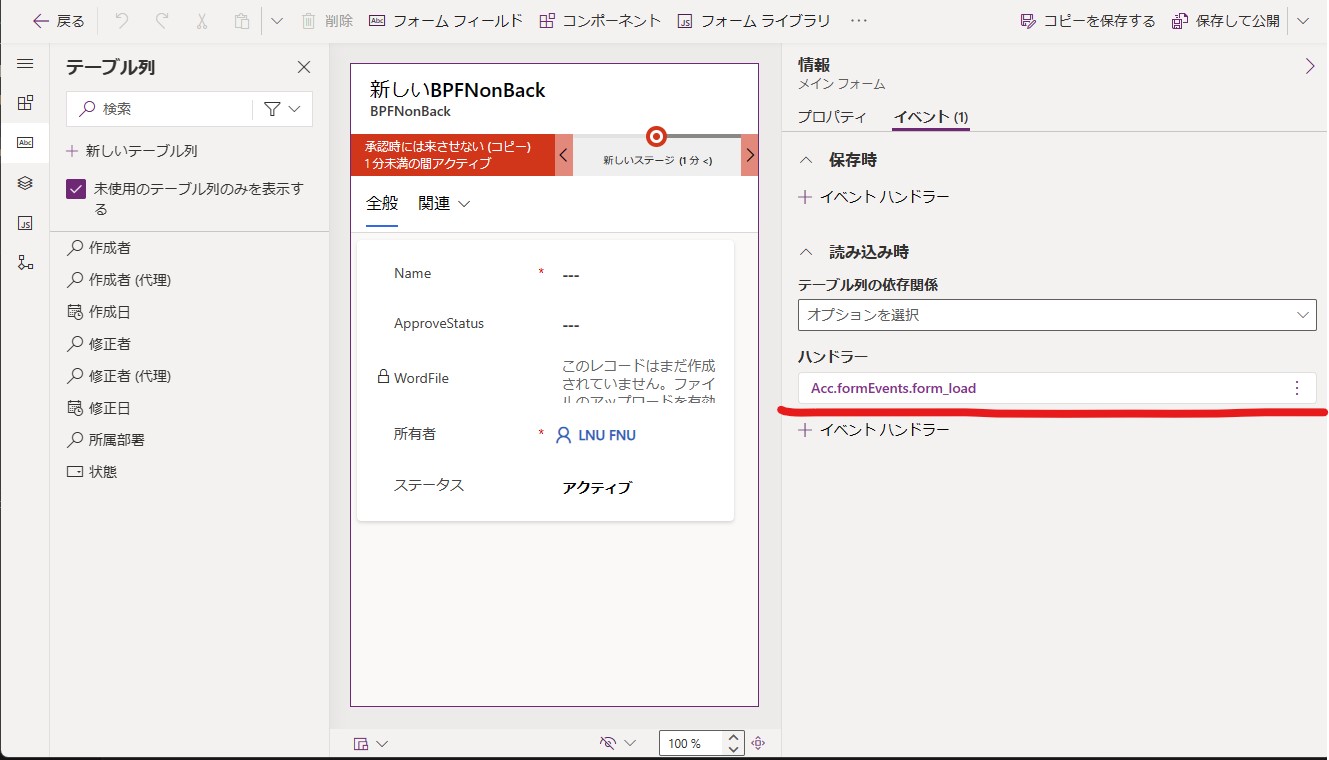This screenshot has width=1329, height=760.
Task: Click the Cut scissors icon
Action: click(x=201, y=21)
